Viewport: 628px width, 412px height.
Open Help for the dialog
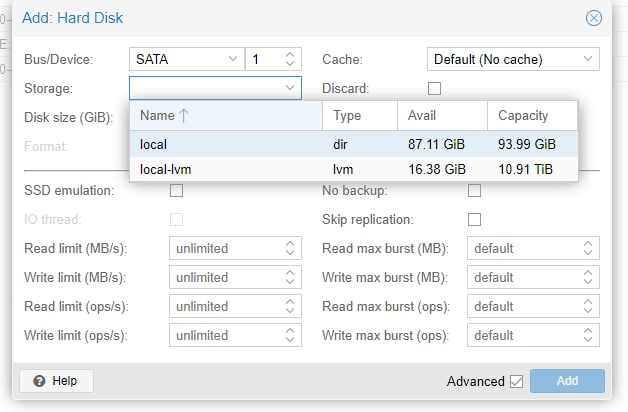coord(56,381)
